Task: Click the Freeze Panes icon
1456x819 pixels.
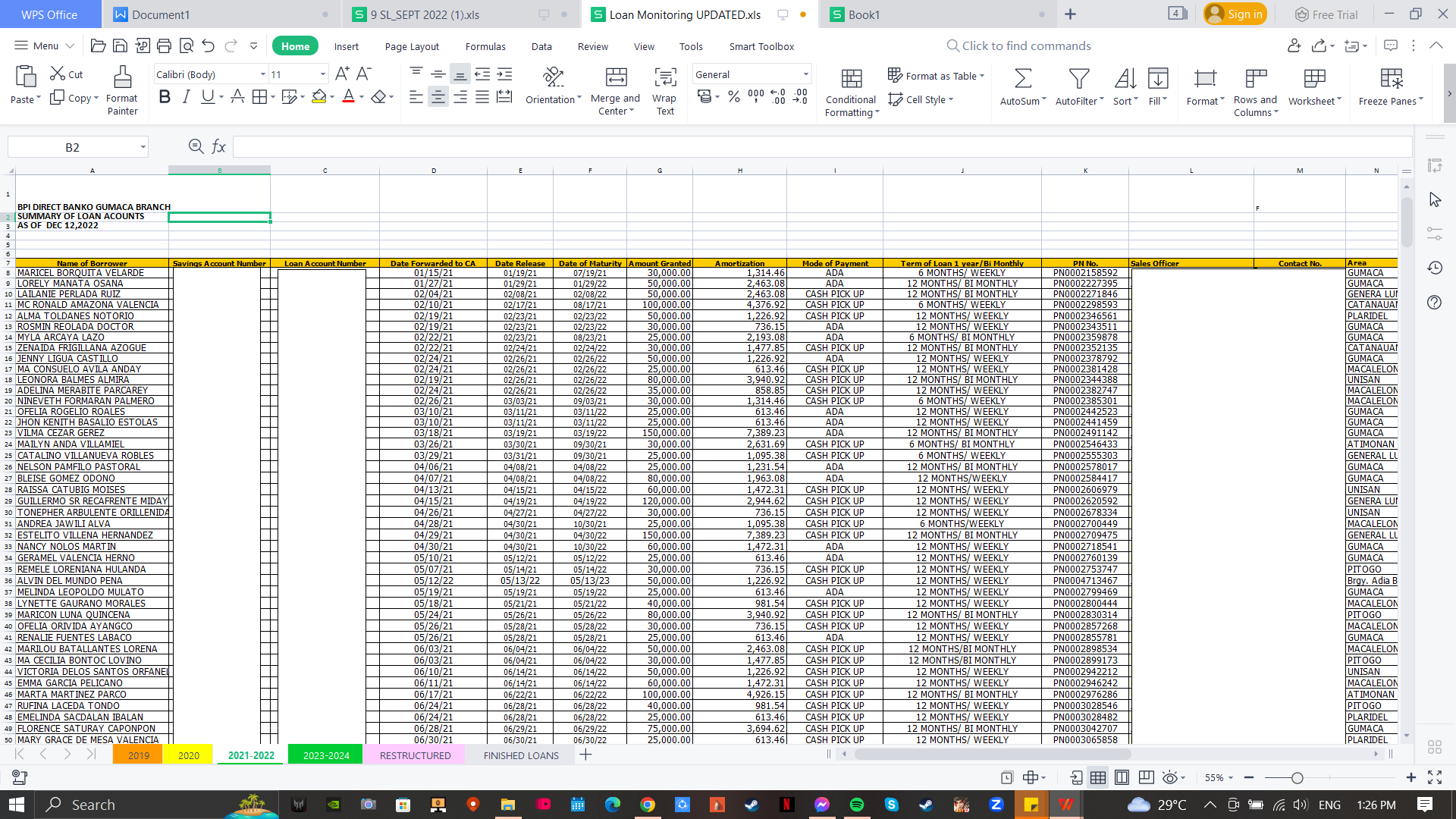Action: point(1391,79)
